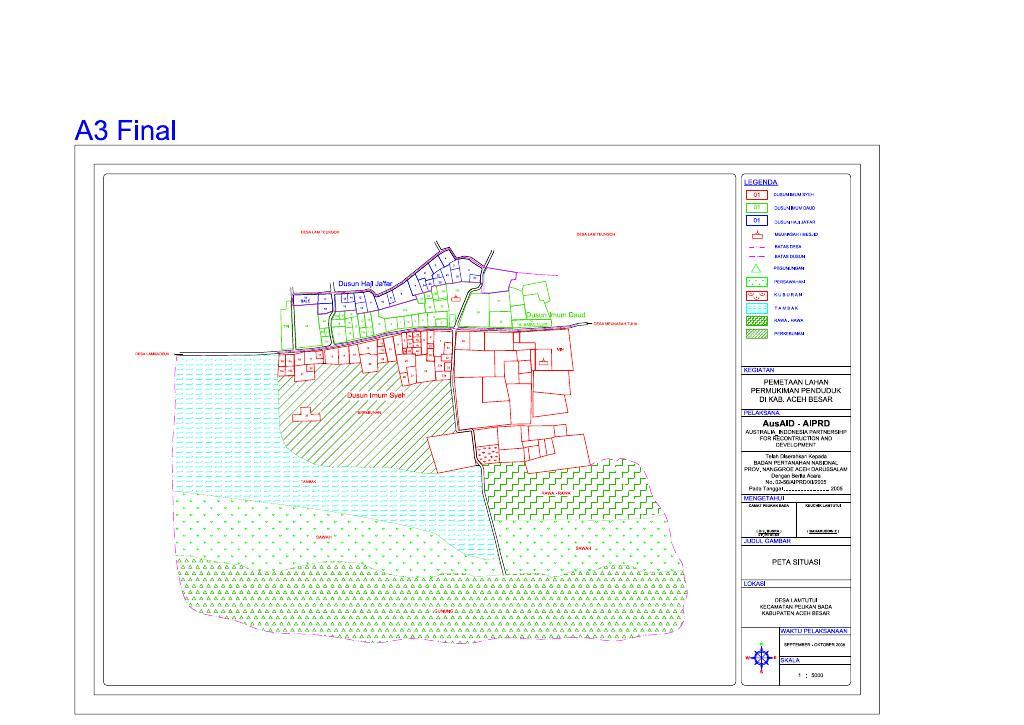
Task: Click the 'KABUPATEN ACEH BESAR' location text
Action: coord(795,613)
